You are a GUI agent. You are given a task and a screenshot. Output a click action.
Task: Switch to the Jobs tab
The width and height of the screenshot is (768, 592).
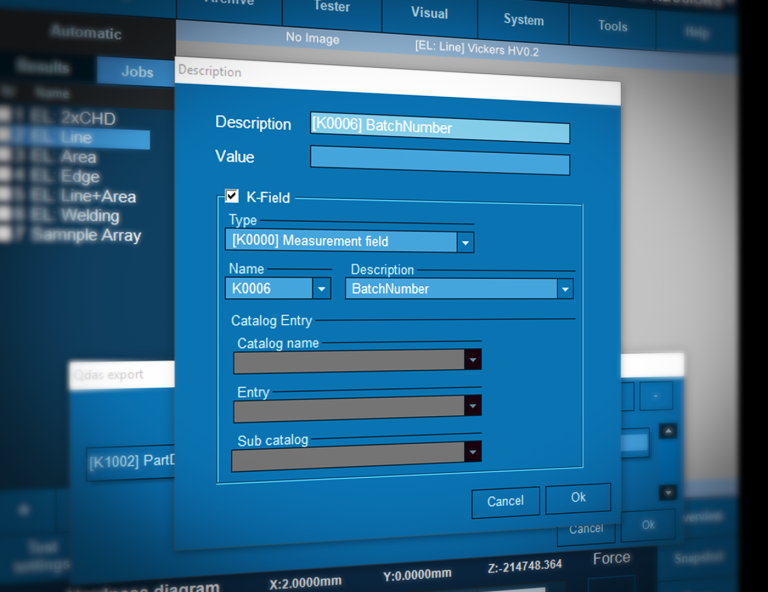click(137, 72)
